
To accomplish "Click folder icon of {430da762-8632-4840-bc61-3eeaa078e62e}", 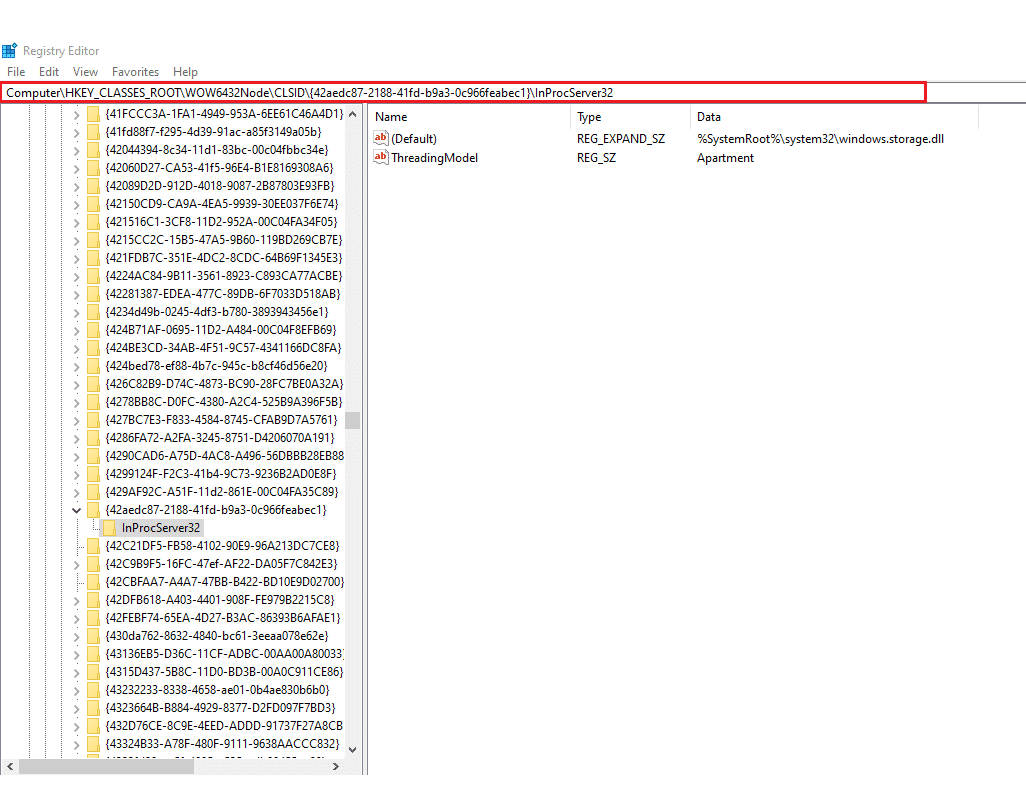I will pyautogui.click(x=93, y=635).
